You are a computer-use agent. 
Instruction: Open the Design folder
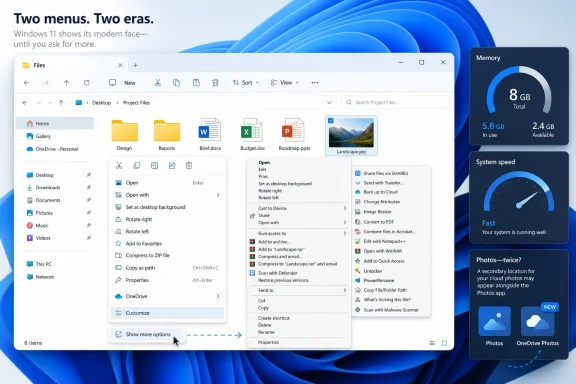point(125,134)
